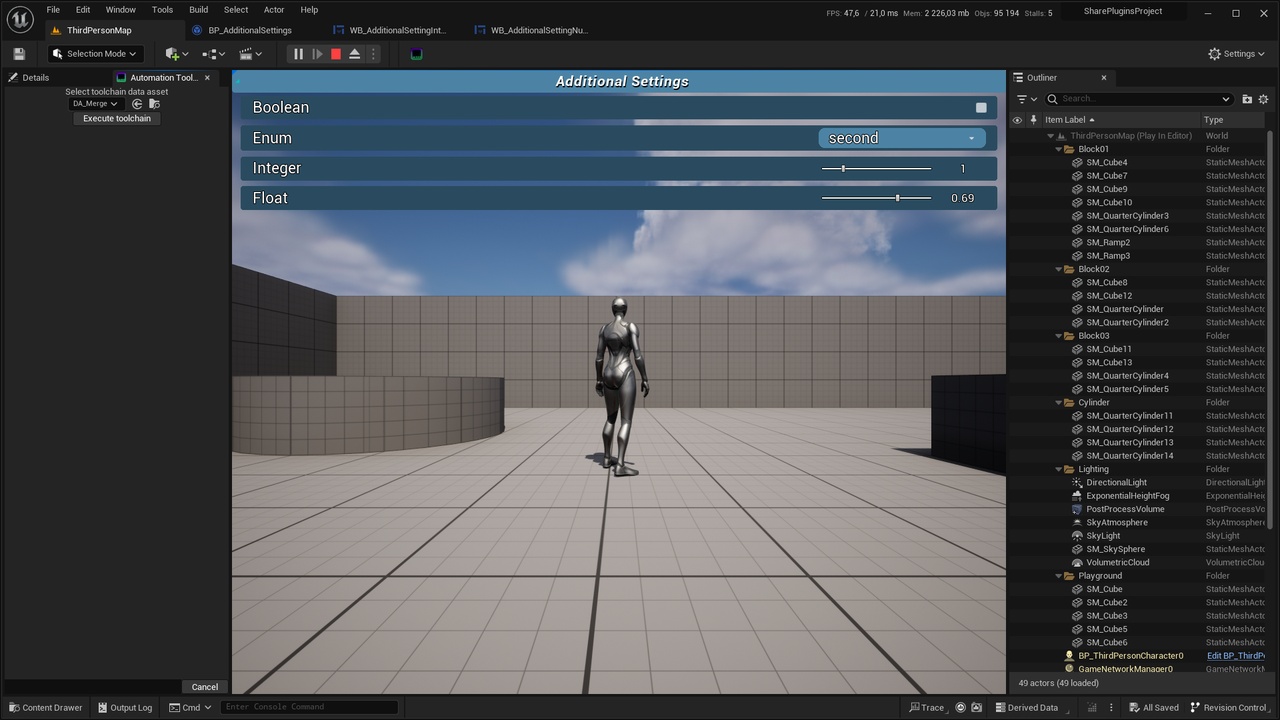Open the Cmd console type dropdown
The image size is (1280, 720).
click(190, 708)
